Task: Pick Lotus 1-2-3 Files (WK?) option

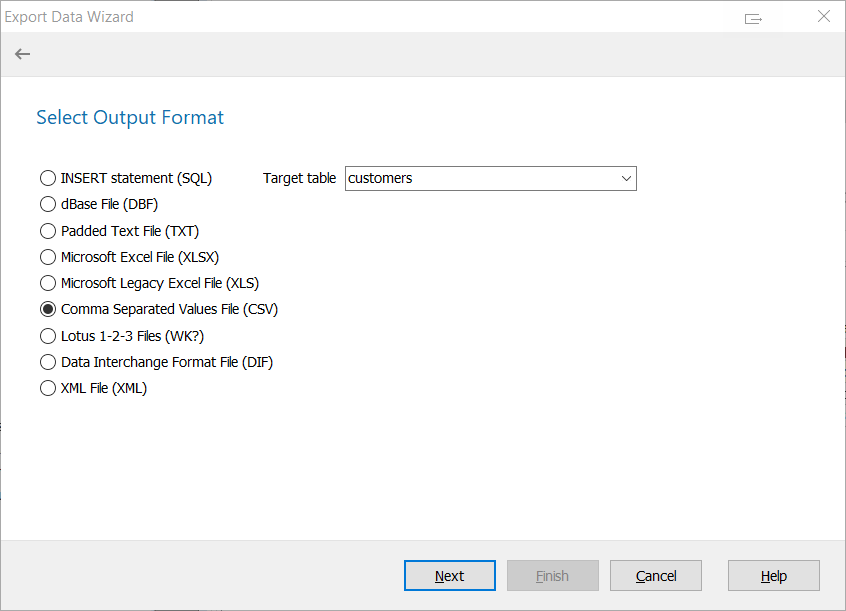Action: [48, 336]
